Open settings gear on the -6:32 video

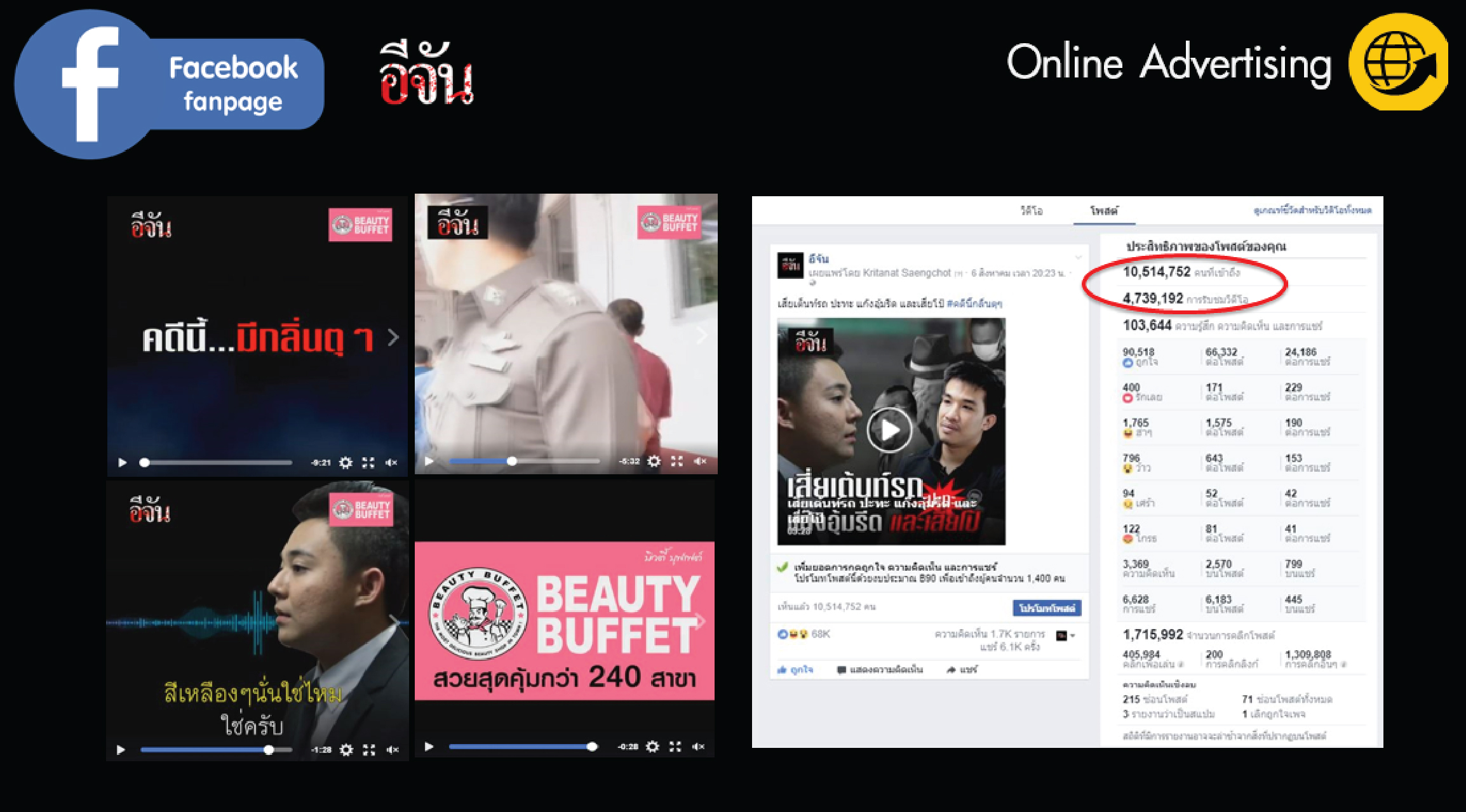[x=654, y=461]
